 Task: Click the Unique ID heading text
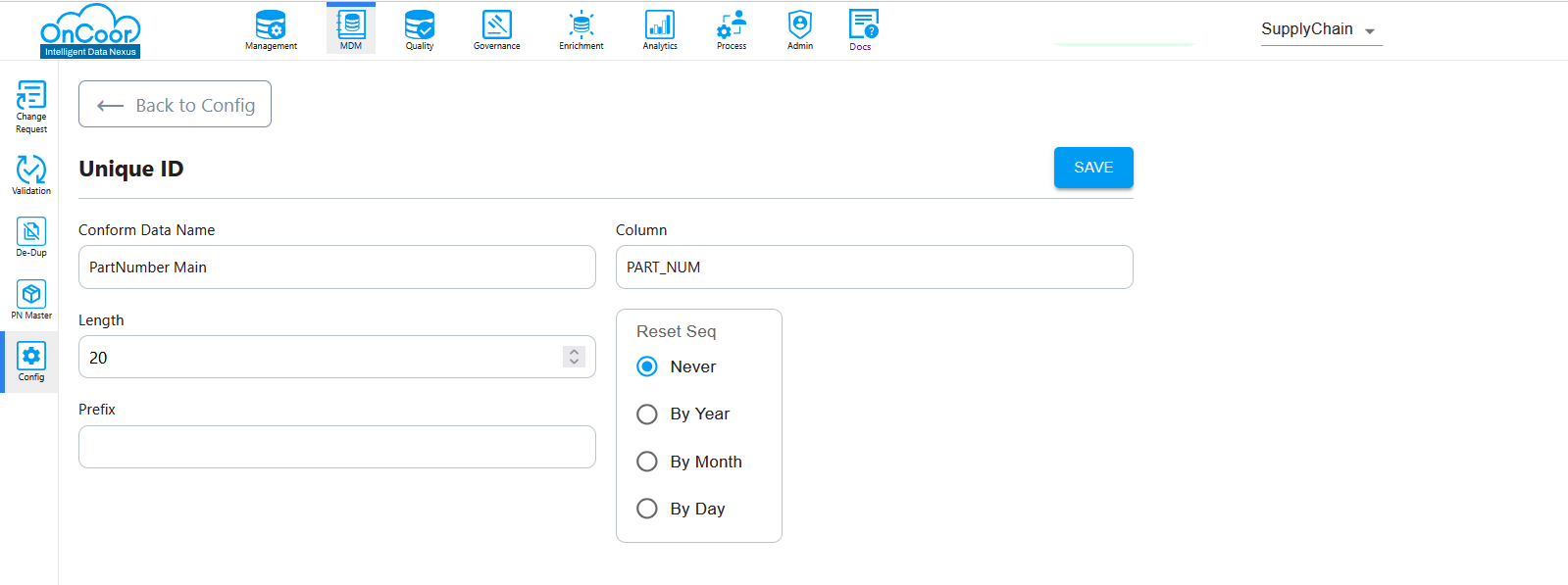131,169
